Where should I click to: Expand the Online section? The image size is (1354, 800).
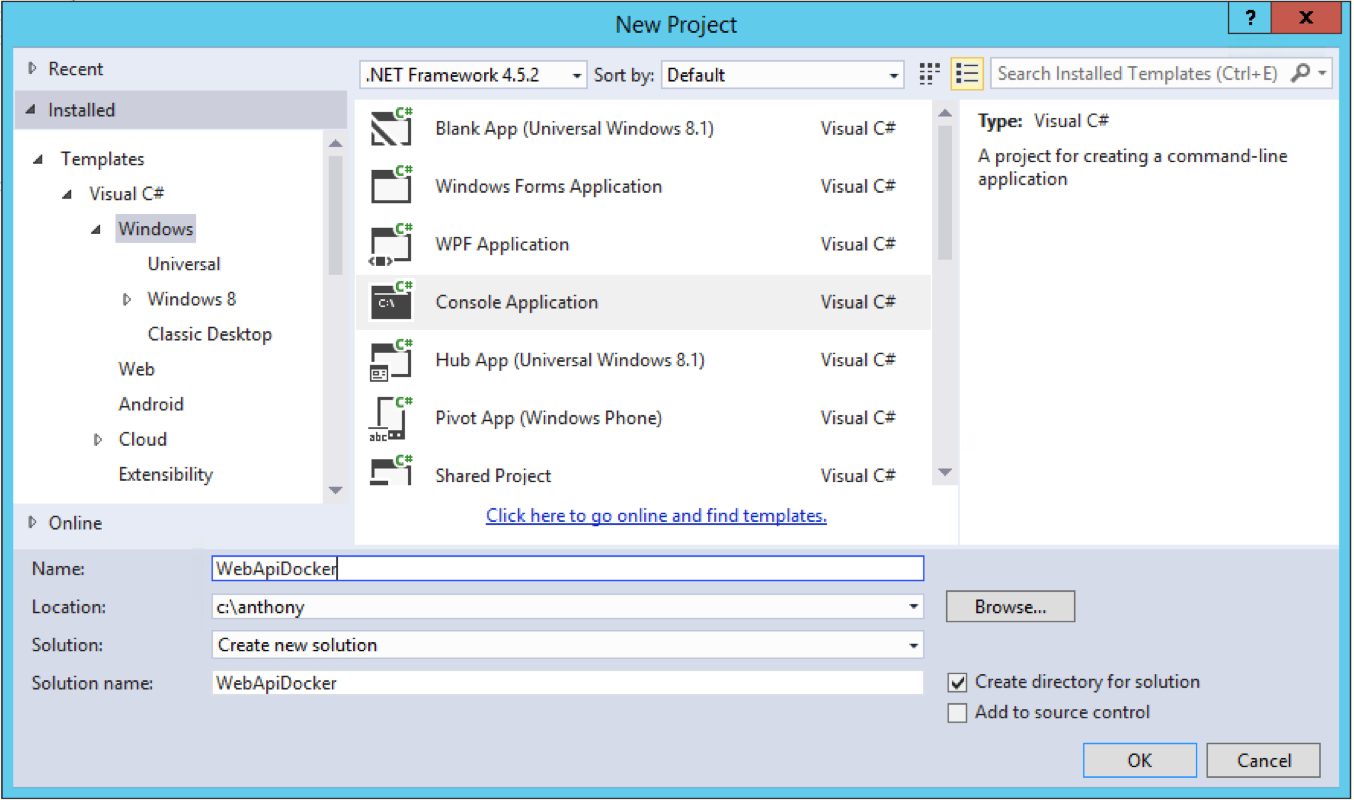pyautogui.click(x=33, y=523)
